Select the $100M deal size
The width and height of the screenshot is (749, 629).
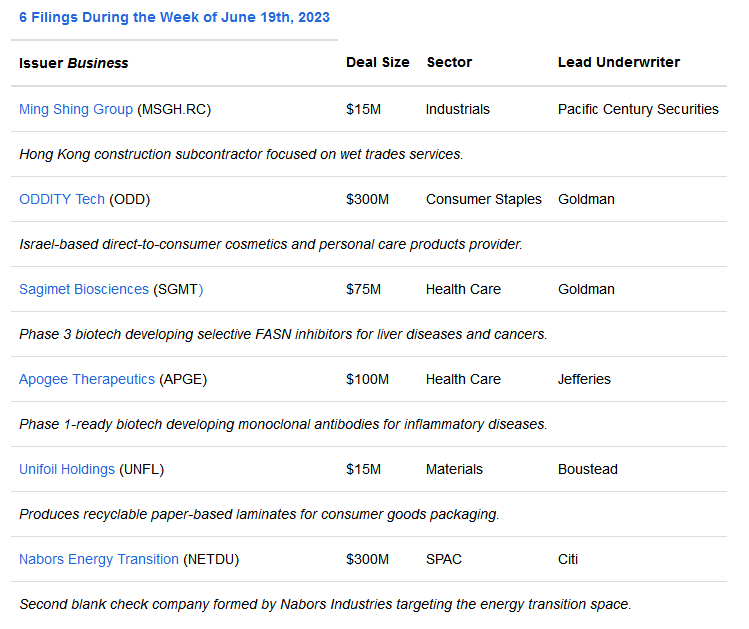368,379
